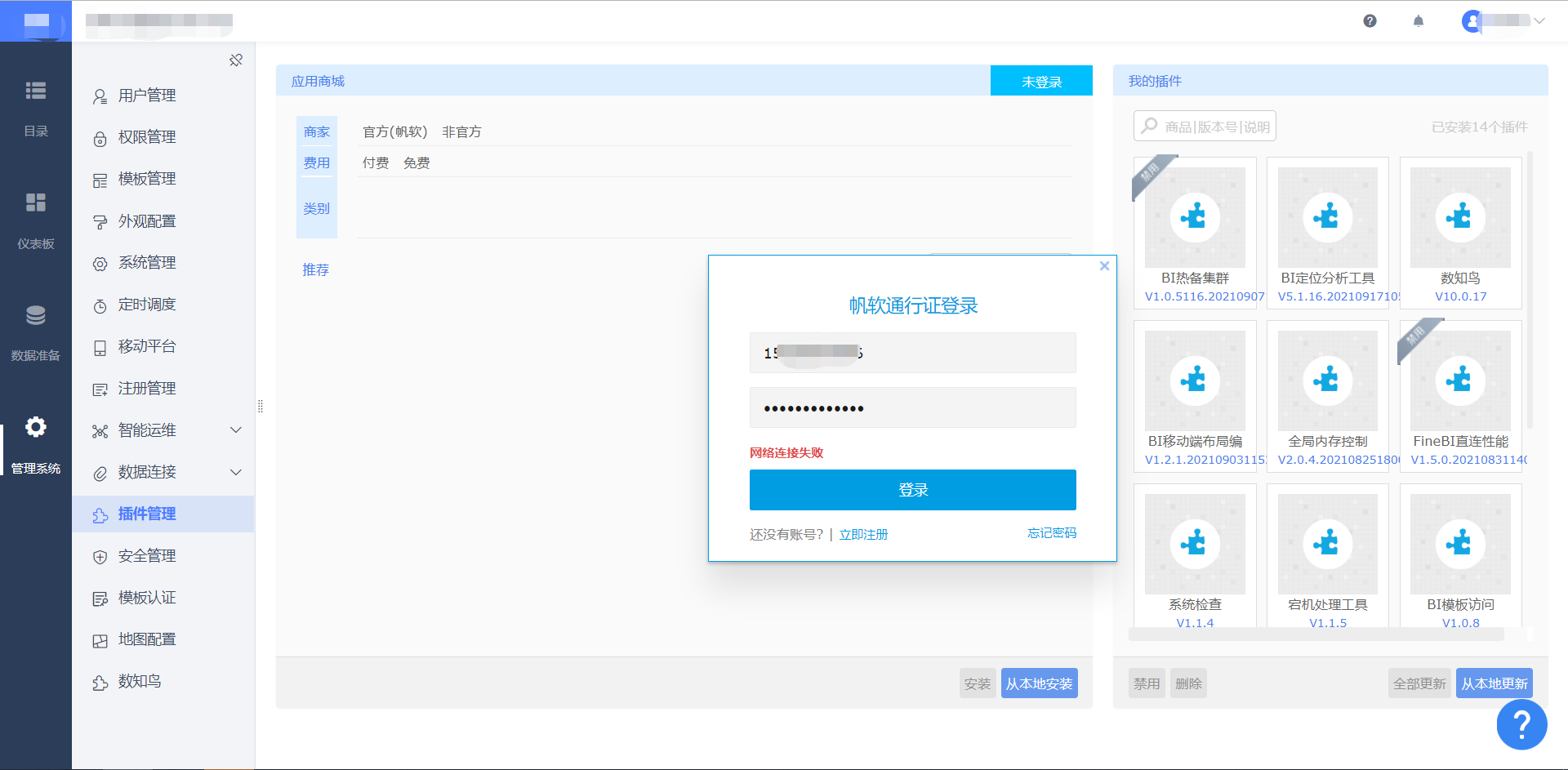
Task: Click the 未登录 not-logged-in tab
Action: (x=1041, y=81)
